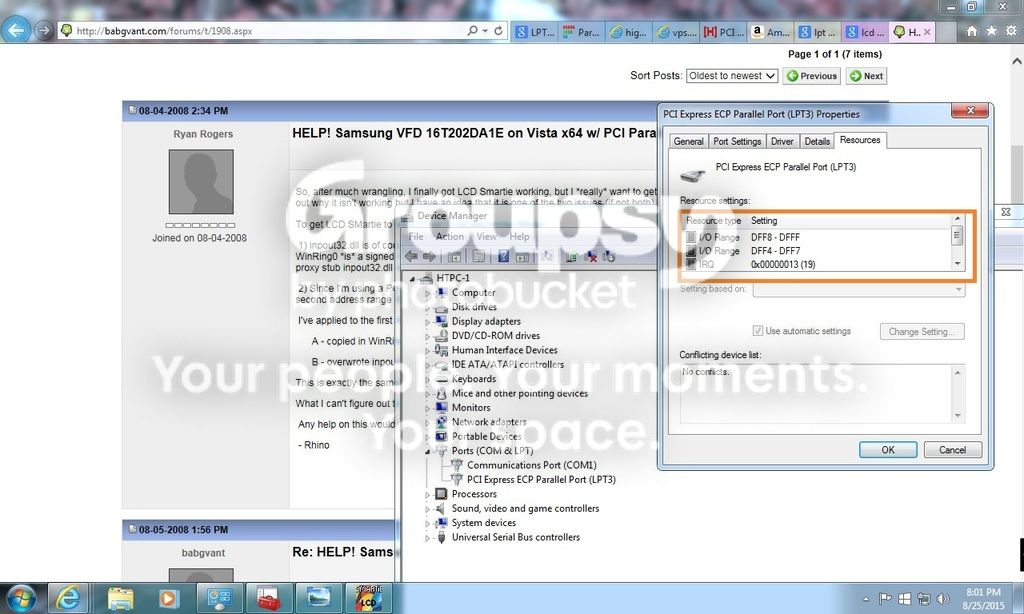The width and height of the screenshot is (1024, 614).
Task: Open the Device Manager File menu
Action: click(x=416, y=236)
